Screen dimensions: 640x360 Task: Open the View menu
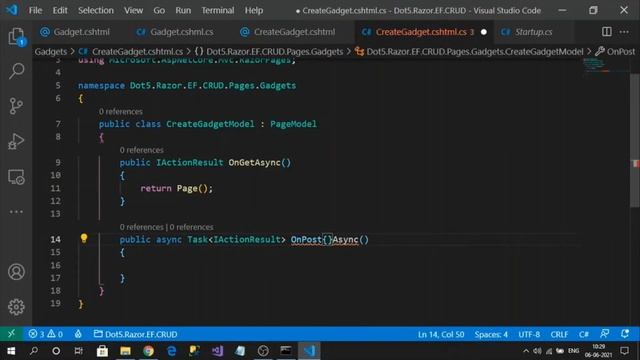(133, 10)
